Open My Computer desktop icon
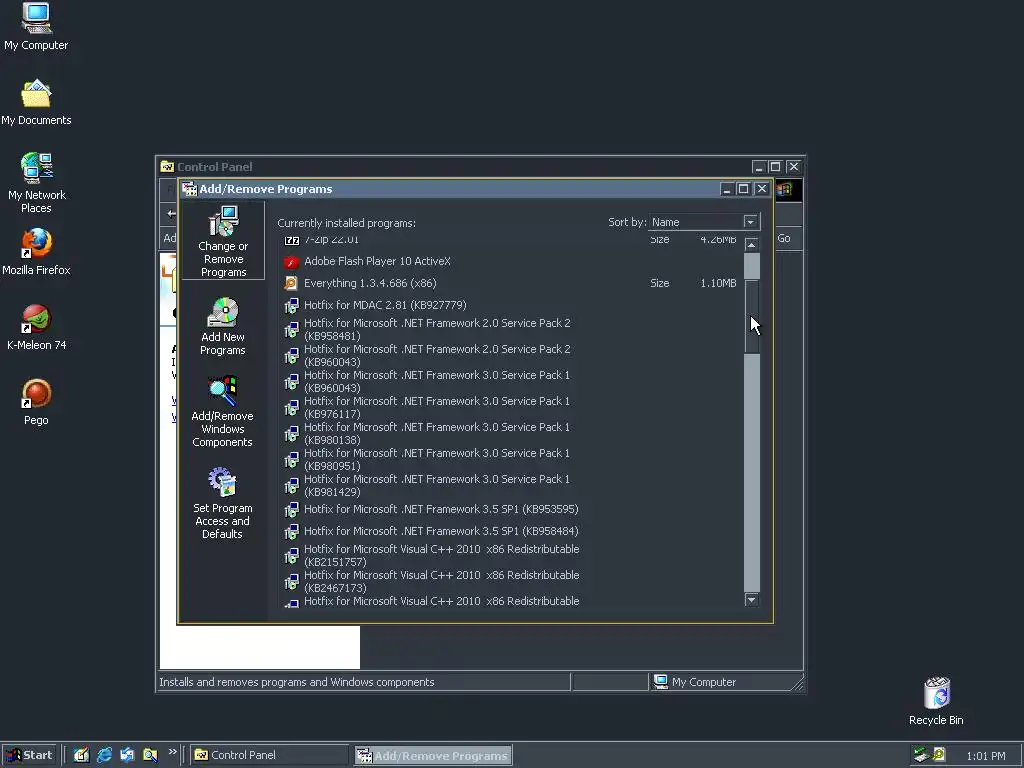This screenshot has width=1024, height=768. click(36, 26)
